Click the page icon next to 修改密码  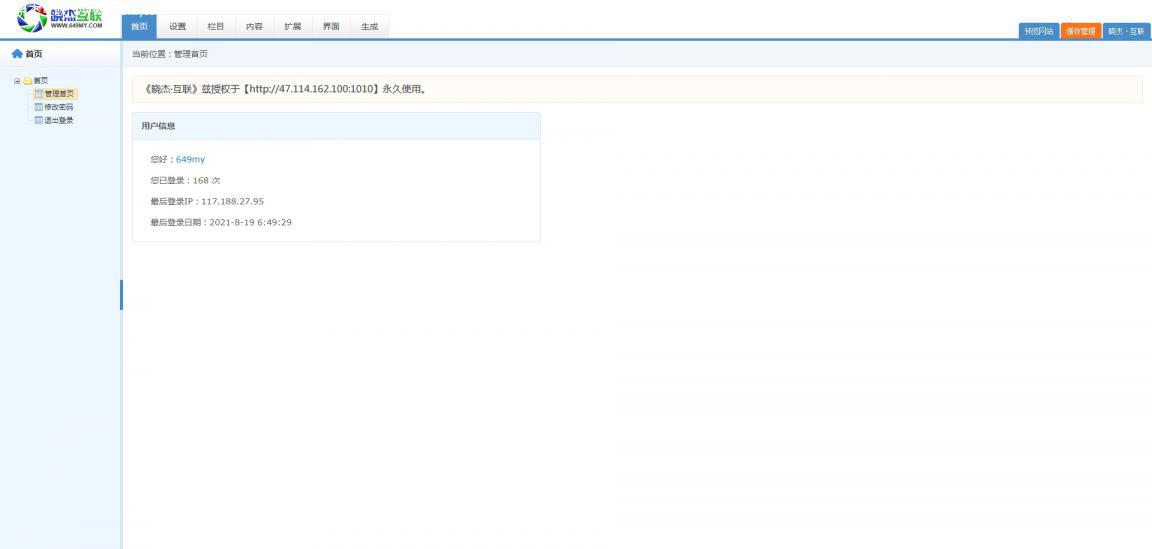pos(39,107)
